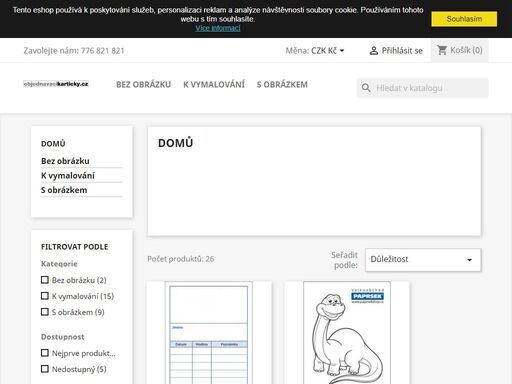Screen dimensions: 512x384
Task: Click the shopping cart icon
Action: point(442,50)
